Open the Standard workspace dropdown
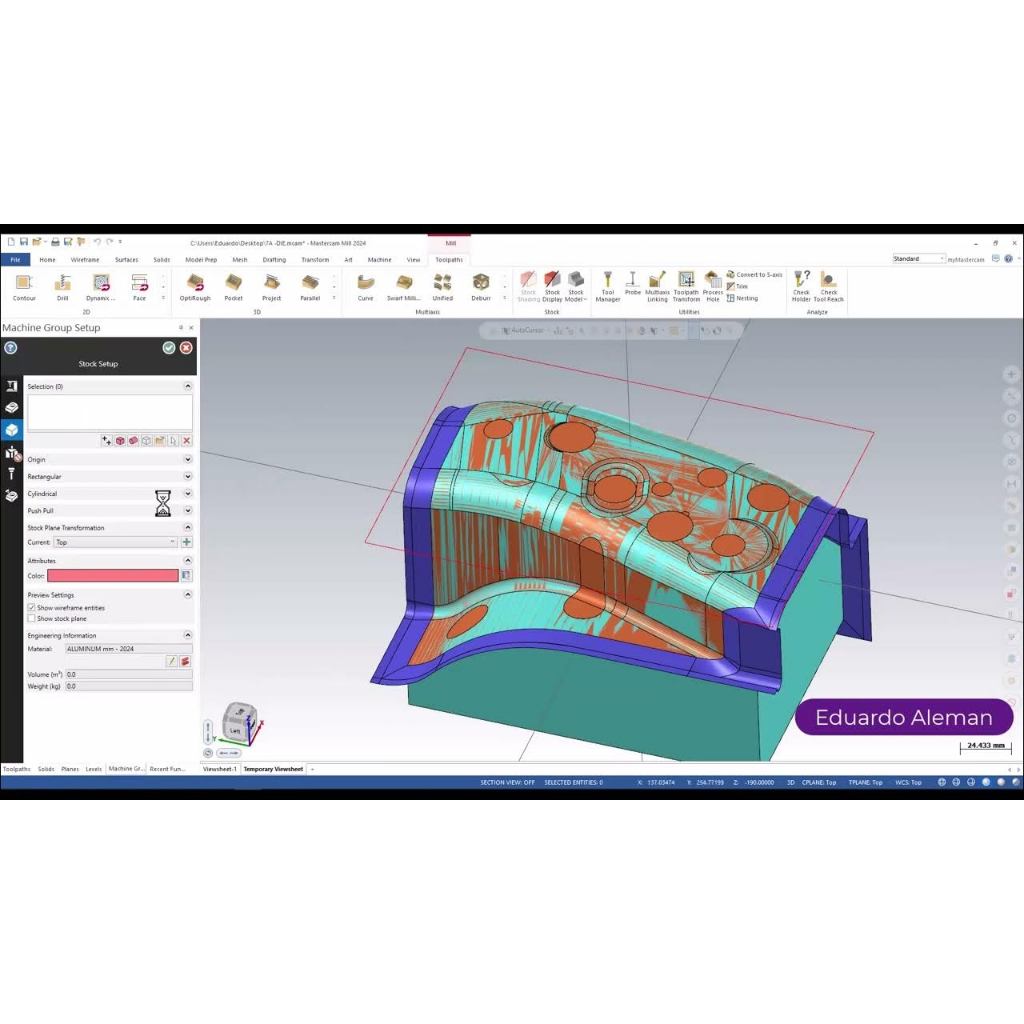 [919, 259]
